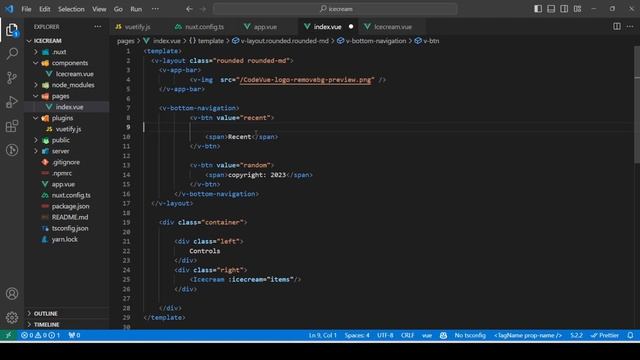Click the VS Code logo icon
This screenshot has height=360, width=640.
[9, 9]
